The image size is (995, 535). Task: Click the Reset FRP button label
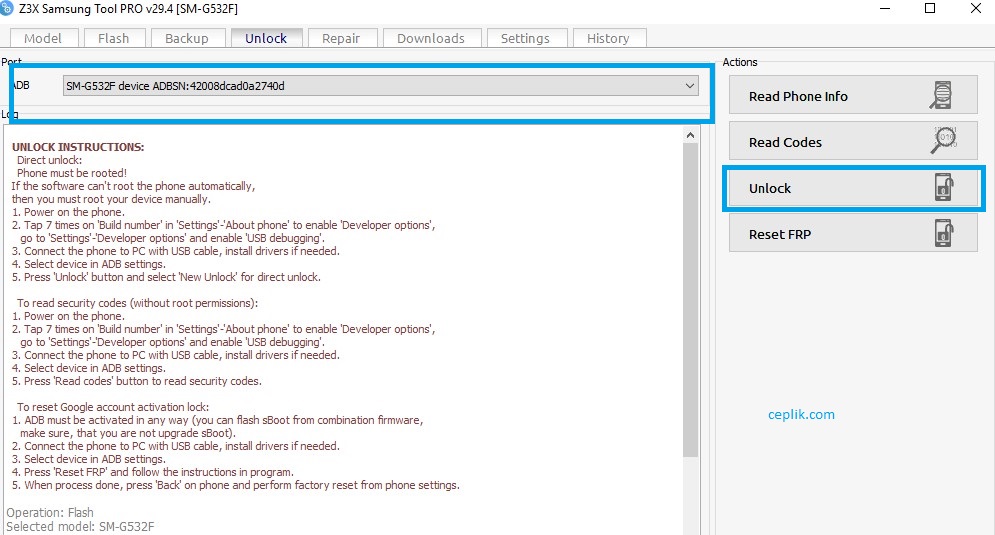[780, 235]
